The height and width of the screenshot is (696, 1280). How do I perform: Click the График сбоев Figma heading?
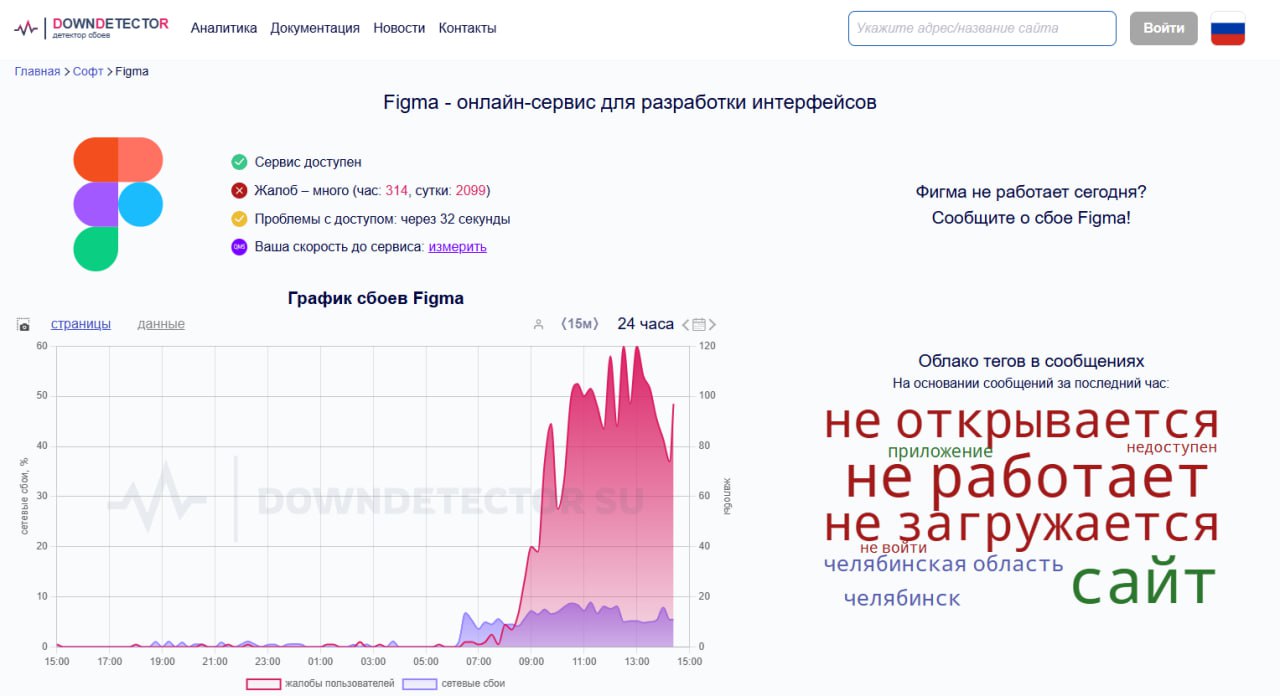375,298
